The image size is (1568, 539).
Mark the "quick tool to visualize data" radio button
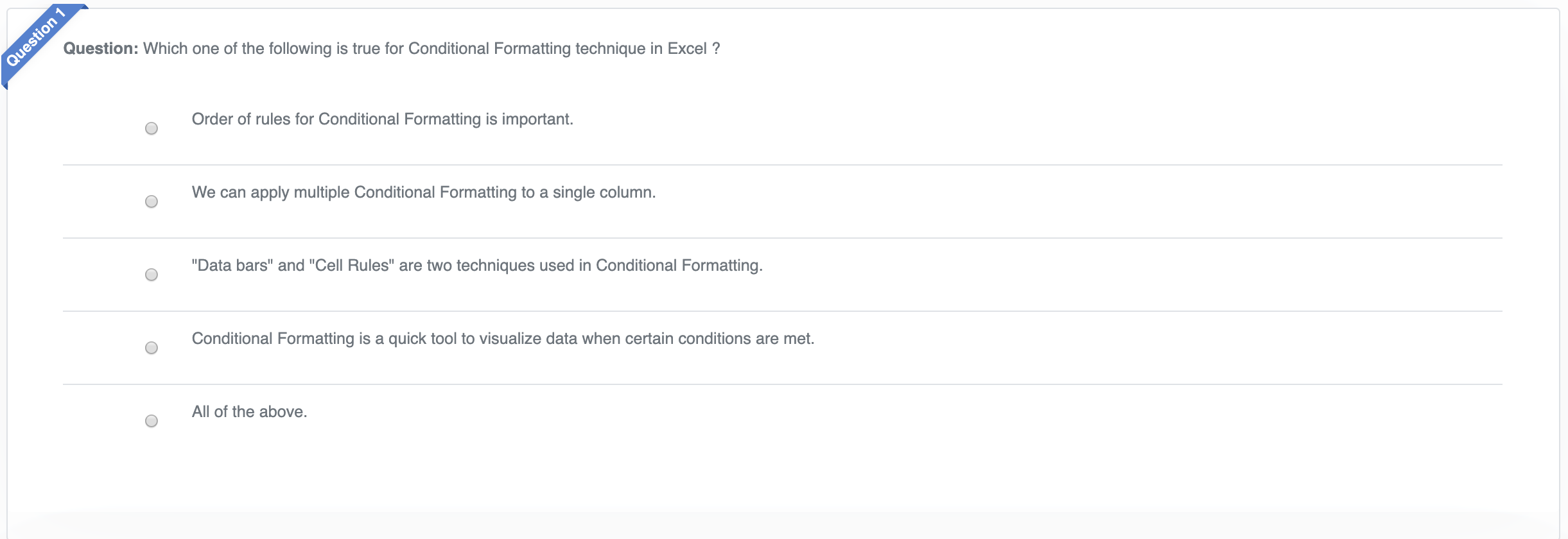[152, 348]
